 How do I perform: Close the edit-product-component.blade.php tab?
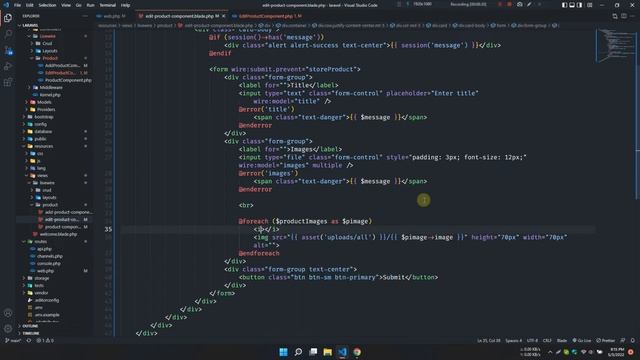[223, 16]
